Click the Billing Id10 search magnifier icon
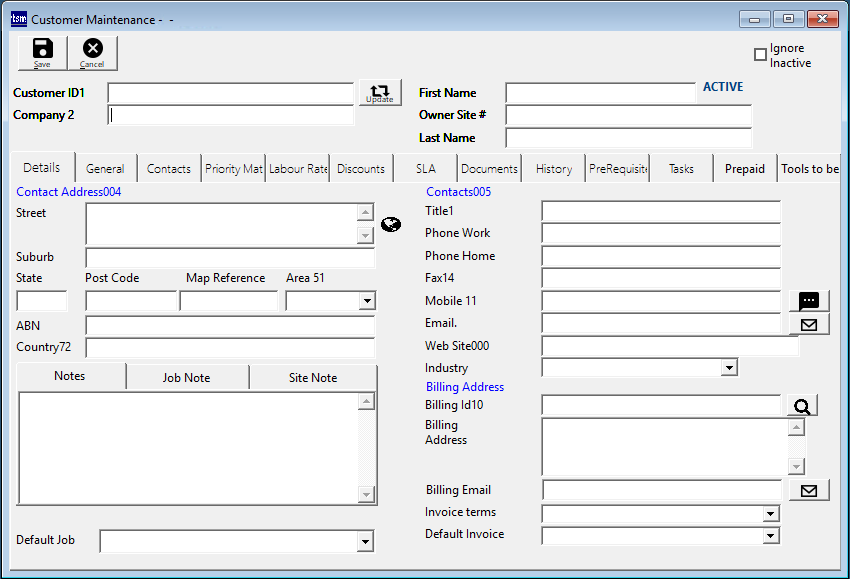 point(803,405)
